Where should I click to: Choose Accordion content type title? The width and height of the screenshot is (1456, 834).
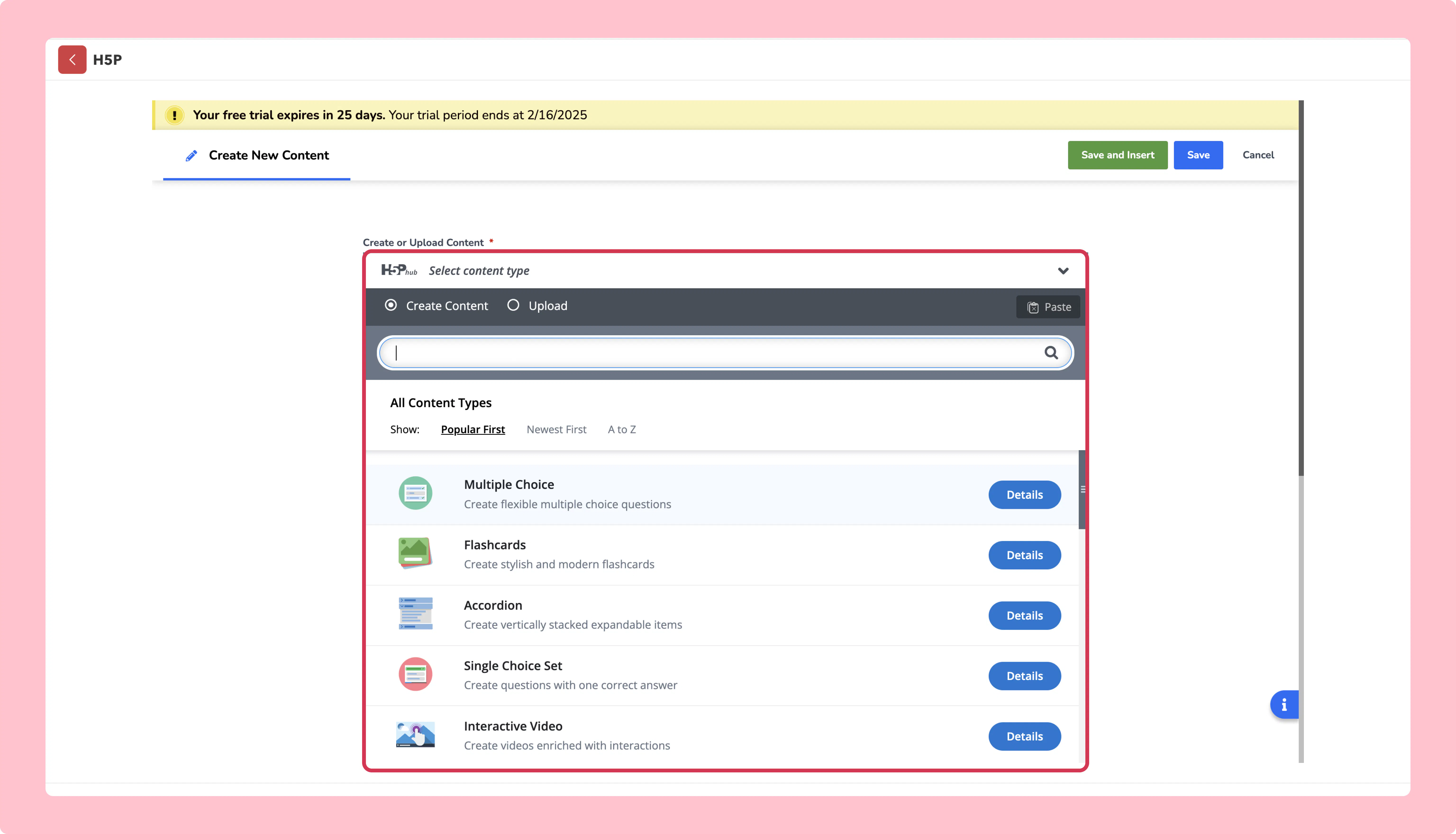pos(493,605)
